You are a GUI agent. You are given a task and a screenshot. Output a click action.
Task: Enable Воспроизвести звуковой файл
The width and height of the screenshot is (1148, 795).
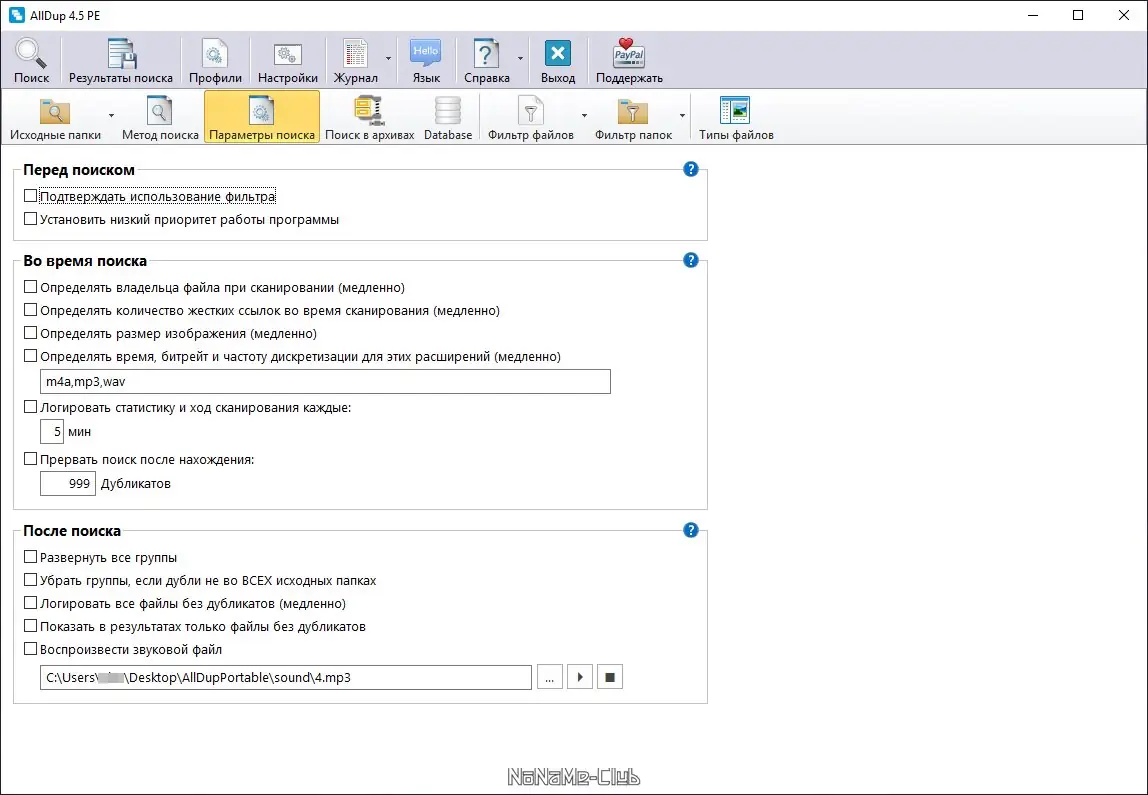click(30, 649)
